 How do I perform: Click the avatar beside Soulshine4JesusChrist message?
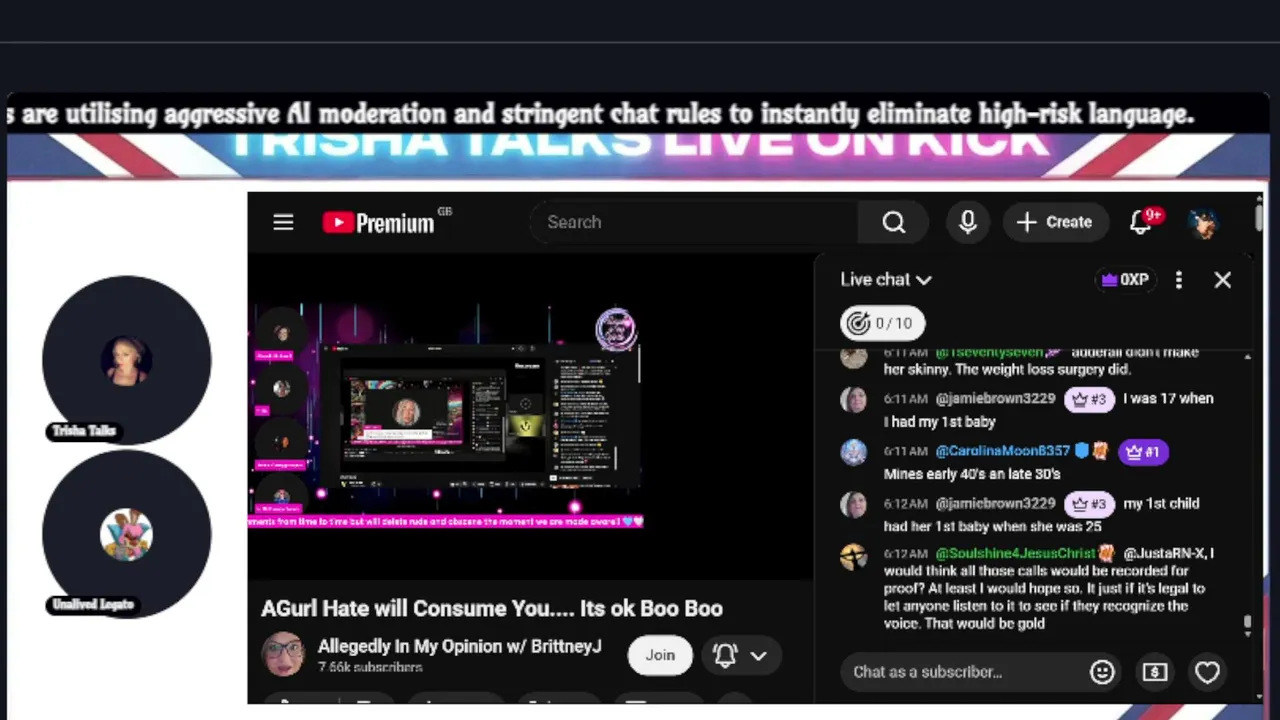pos(854,556)
